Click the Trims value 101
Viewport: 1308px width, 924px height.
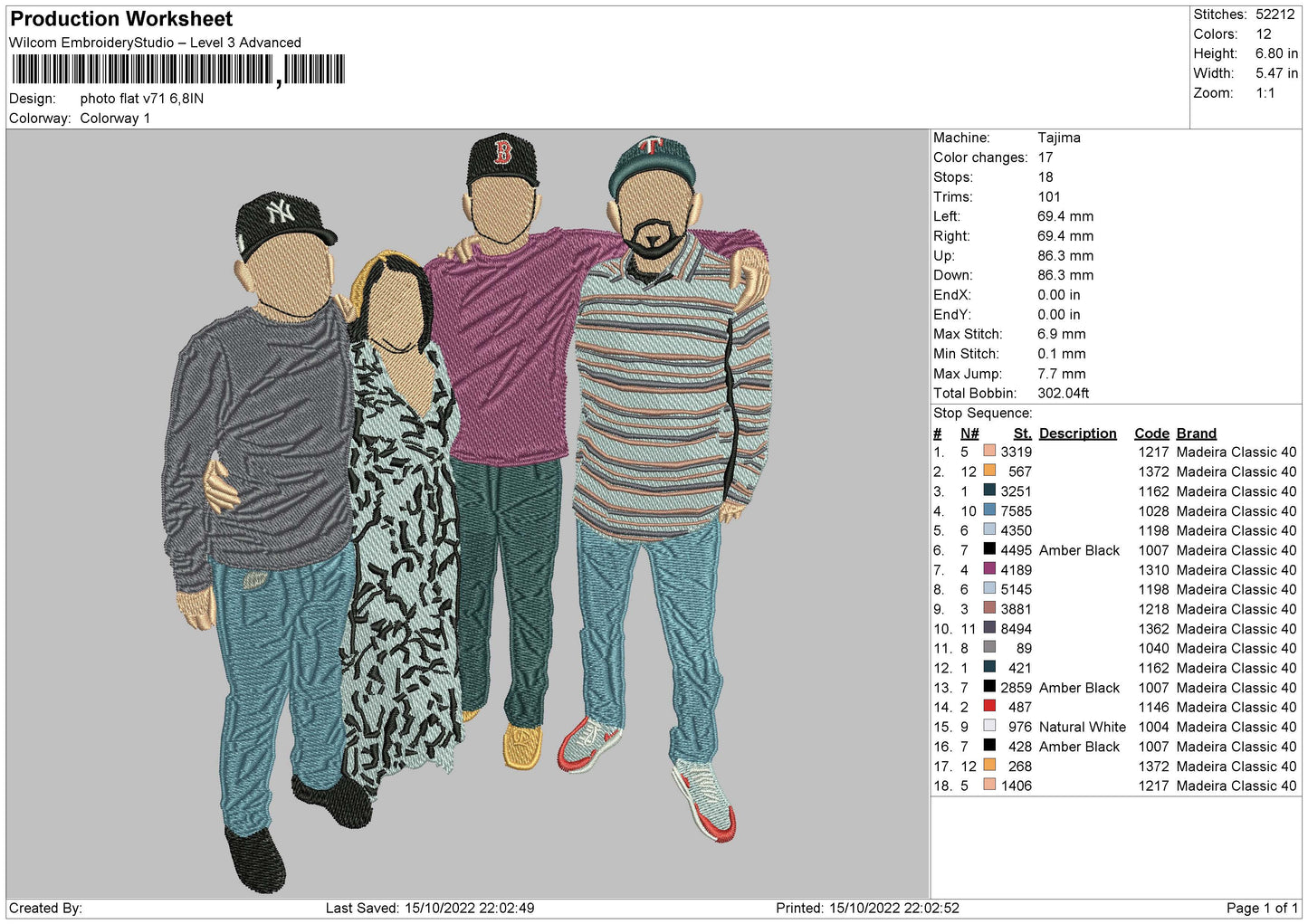point(1049,196)
